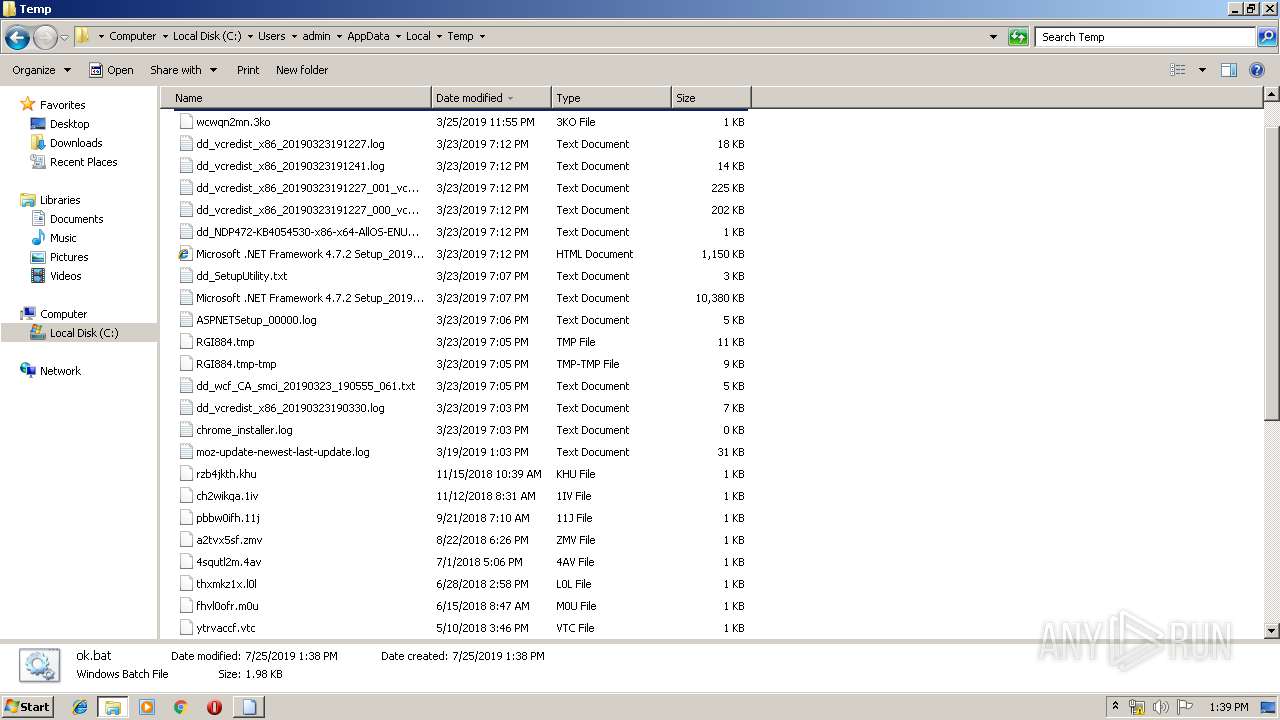Image resolution: width=1280 pixels, height=720 pixels.
Task: Open Google Chrome from the taskbar
Action: click(x=180, y=707)
